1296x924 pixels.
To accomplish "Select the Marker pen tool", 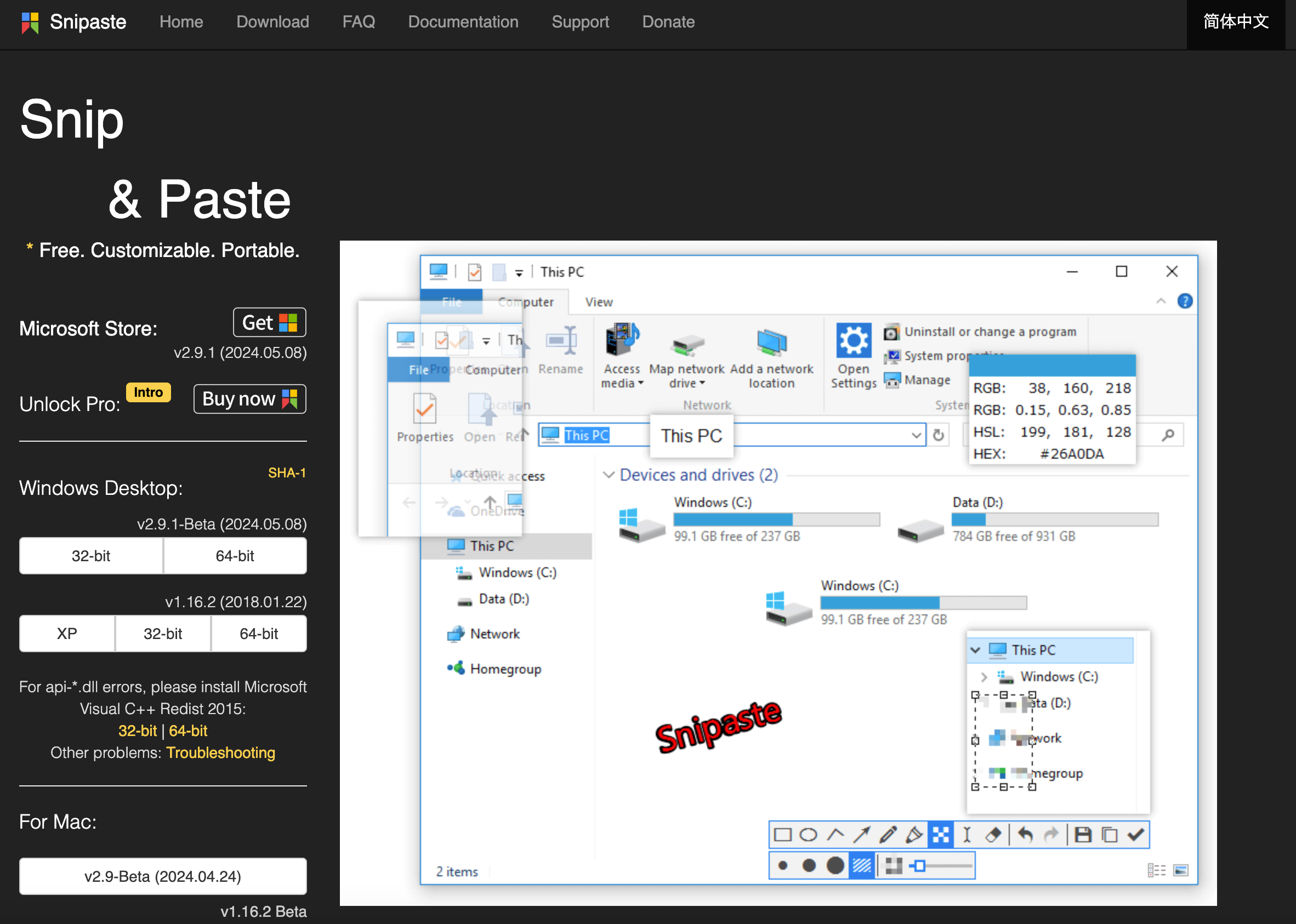I will click(x=914, y=835).
